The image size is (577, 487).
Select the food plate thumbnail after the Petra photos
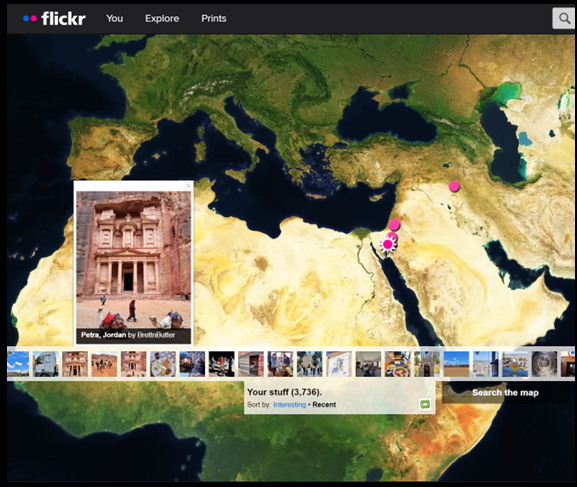pos(163,364)
